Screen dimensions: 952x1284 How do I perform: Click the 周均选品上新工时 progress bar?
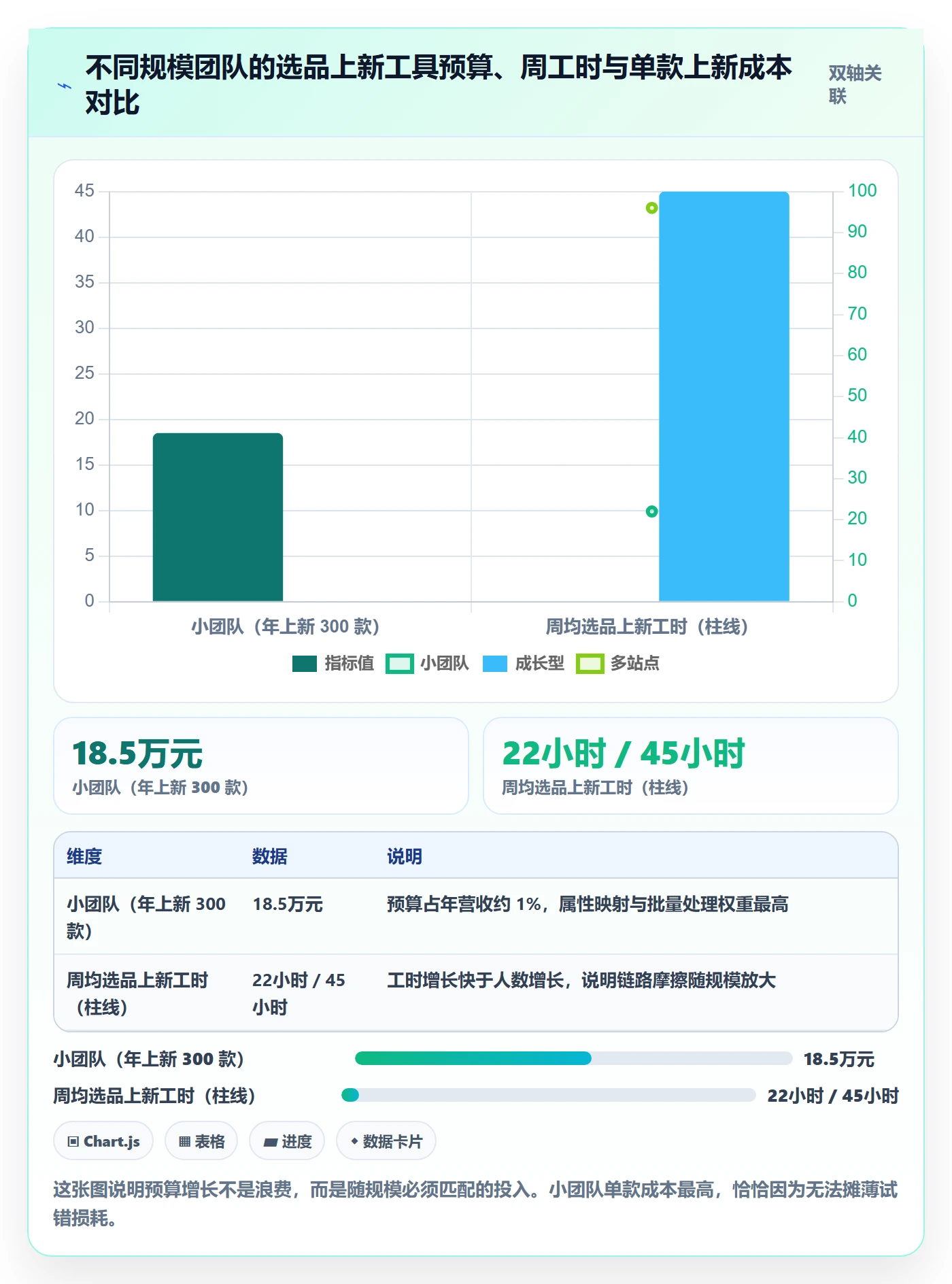point(548,1095)
